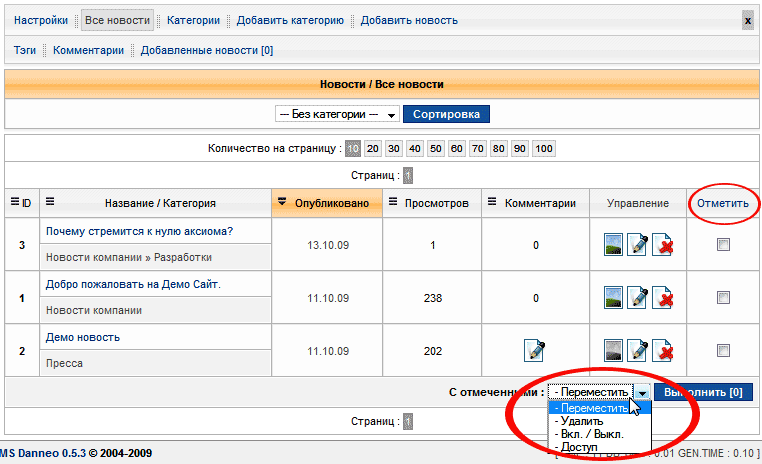Tick the checkbox for news ID 3
The width and height of the screenshot is (762, 464).
coord(724,244)
